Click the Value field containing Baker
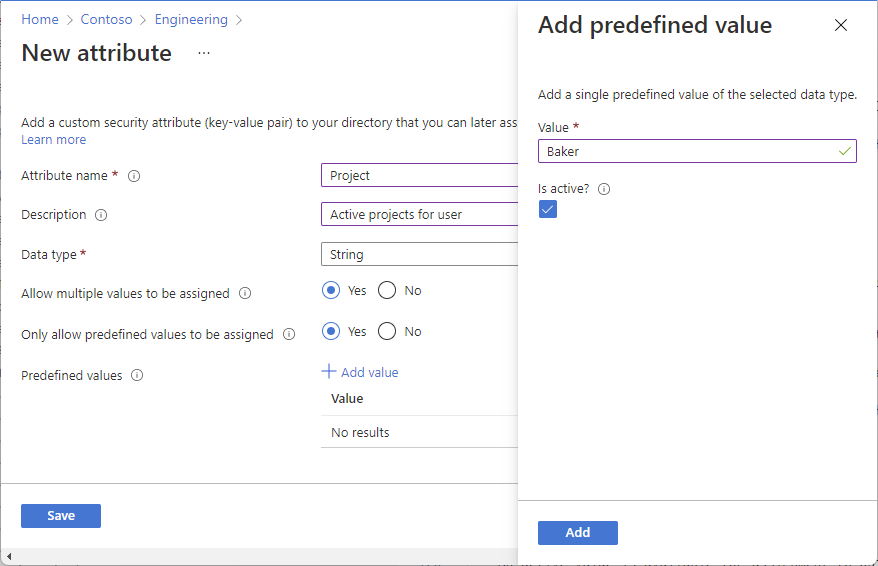The height and width of the screenshot is (566, 878). (697, 151)
